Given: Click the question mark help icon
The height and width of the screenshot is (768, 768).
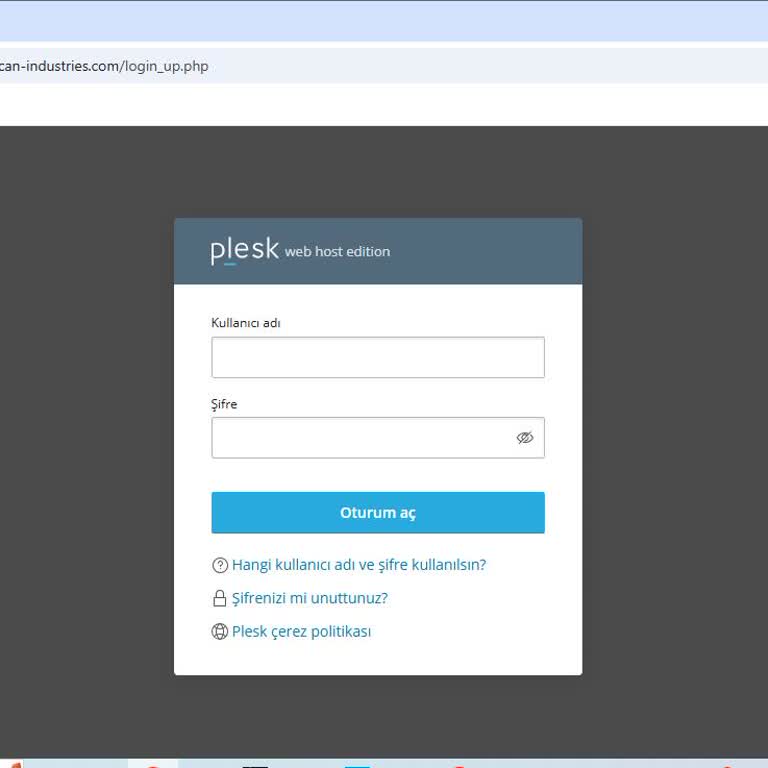Looking at the screenshot, I should 220,565.
